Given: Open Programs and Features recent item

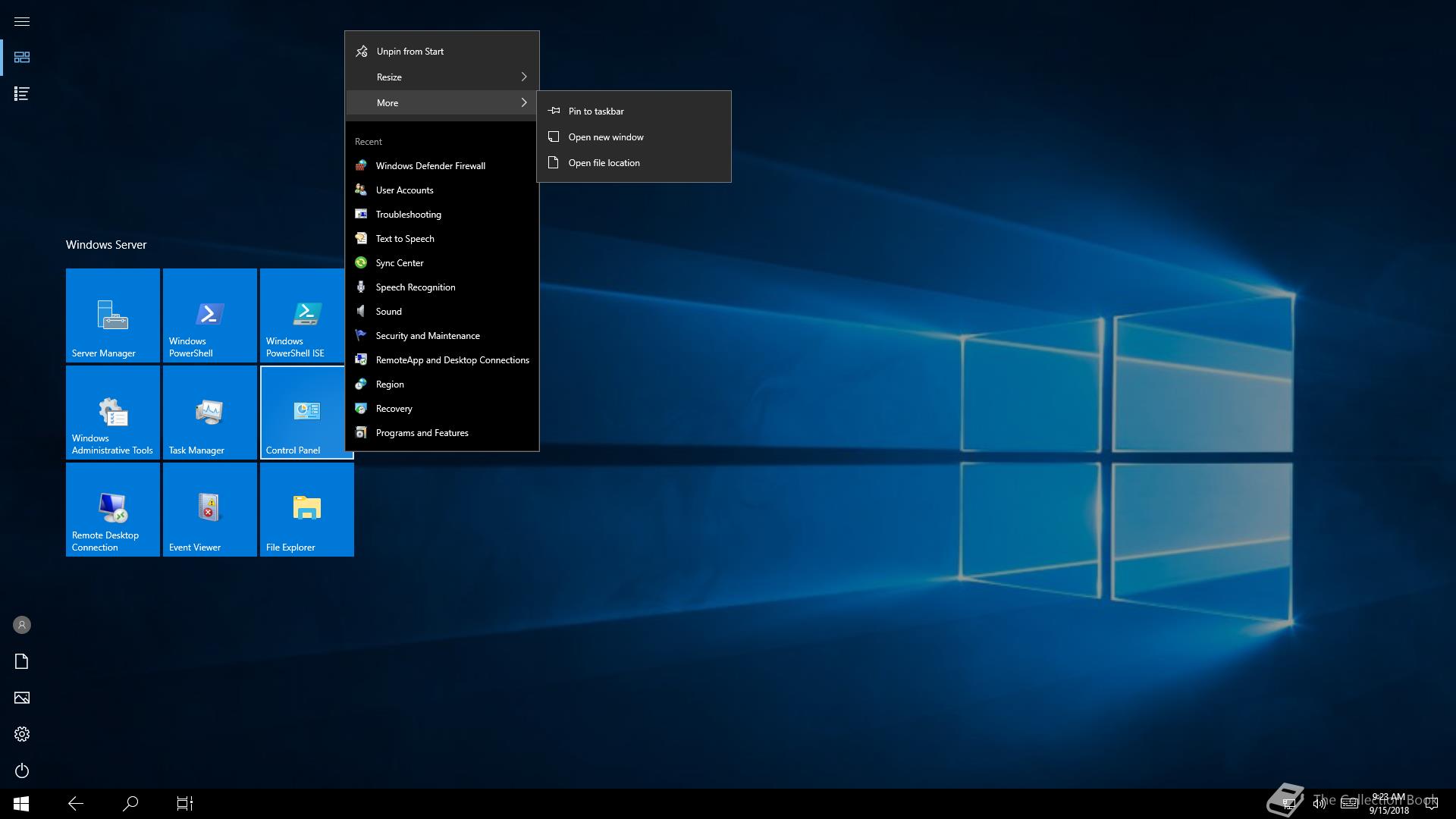Looking at the screenshot, I should [442, 433].
